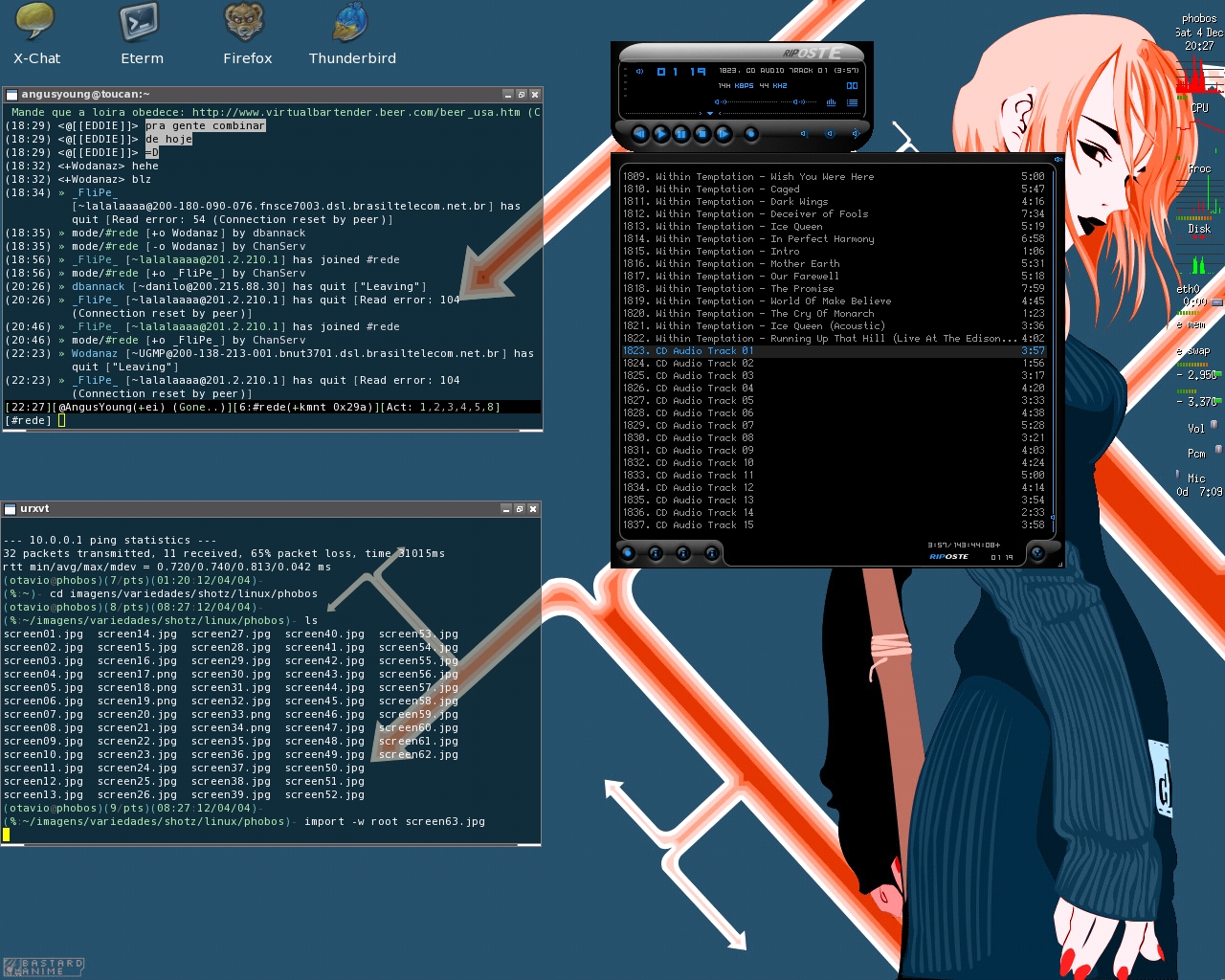The width and height of the screenshot is (1225, 980).
Task: Click fourth round button under playlist
Action: click(711, 553)
